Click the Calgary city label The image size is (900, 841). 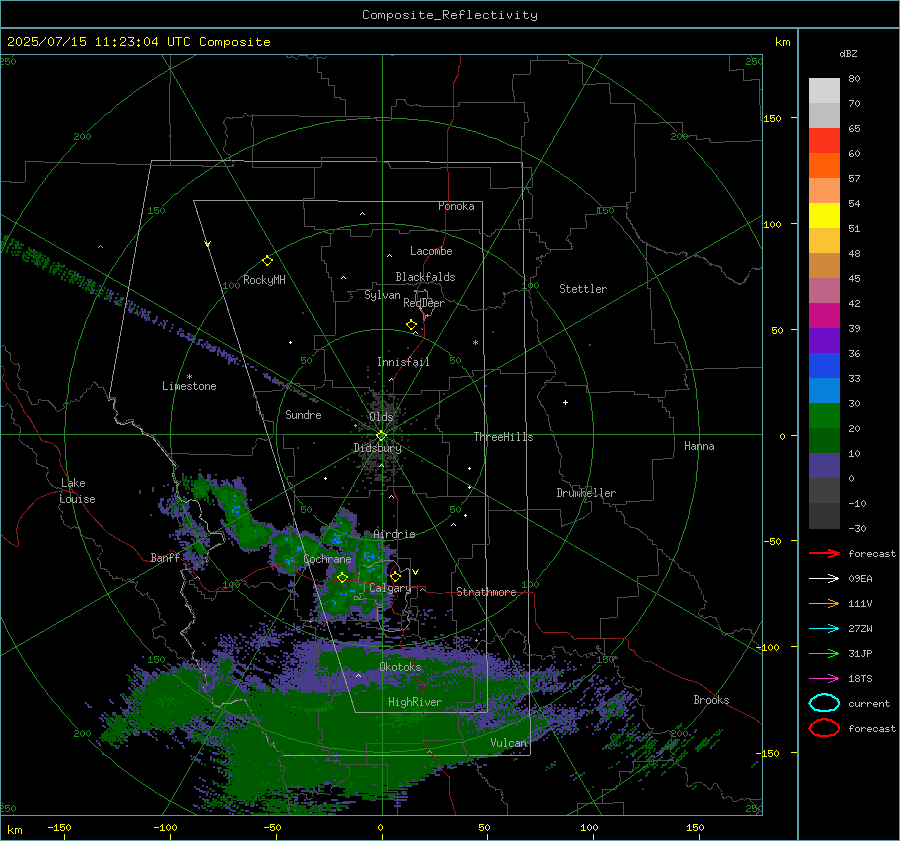click(x=390, y=588)
